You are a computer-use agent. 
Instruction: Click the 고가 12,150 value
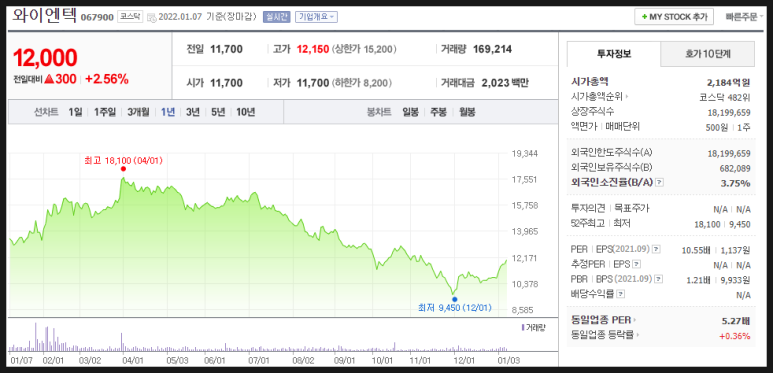[x=313, y=49]
